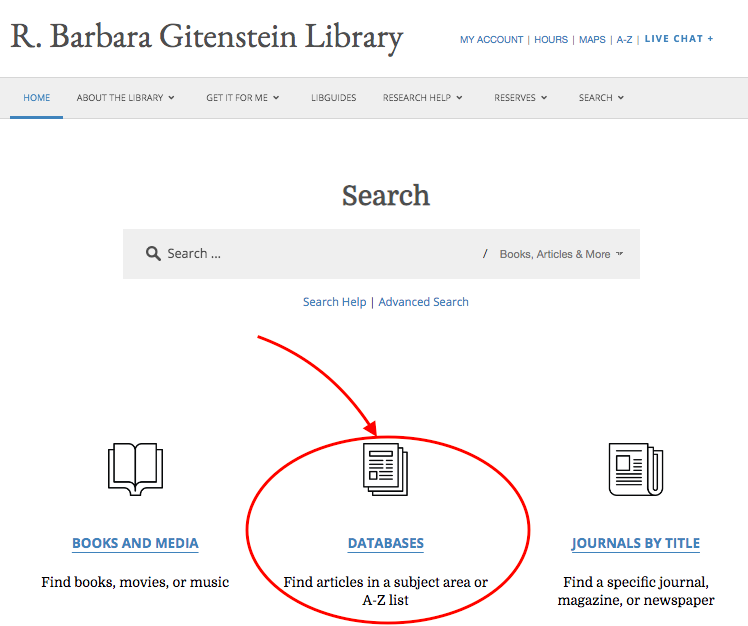Click the R. Barbara Gitenstein Library title
Screen dimensions: 748x626
pos(207,37)
